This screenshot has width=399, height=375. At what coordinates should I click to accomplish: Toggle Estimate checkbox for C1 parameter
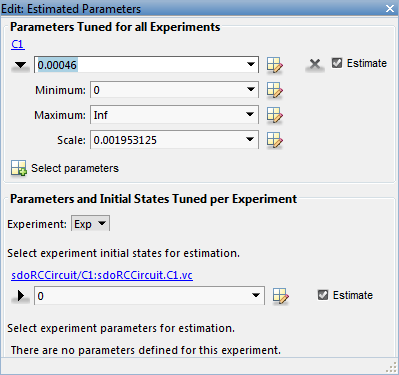(337, 63)
